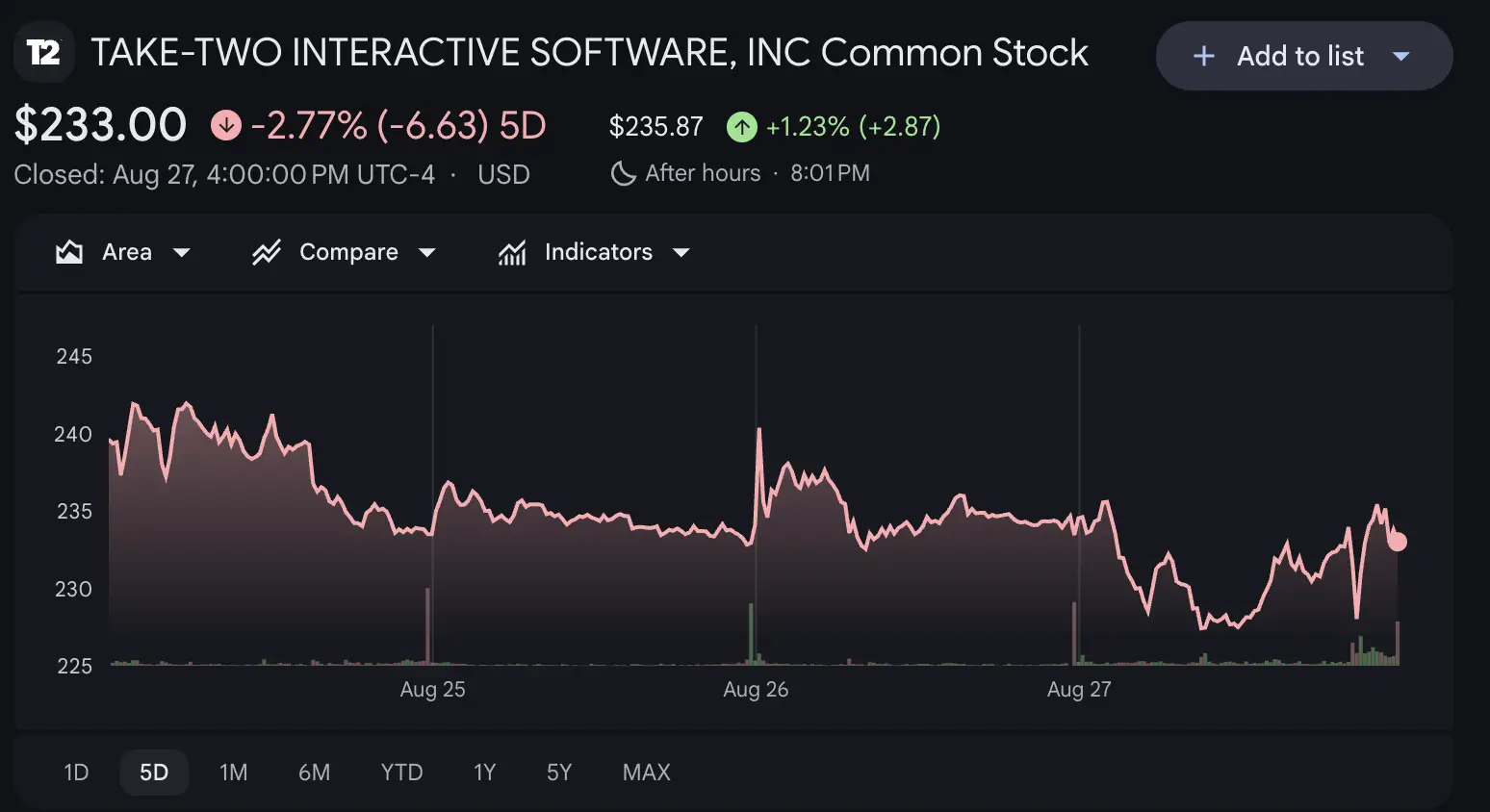
Task: Click the area chart type icon
Action: (x=69, y=252)
